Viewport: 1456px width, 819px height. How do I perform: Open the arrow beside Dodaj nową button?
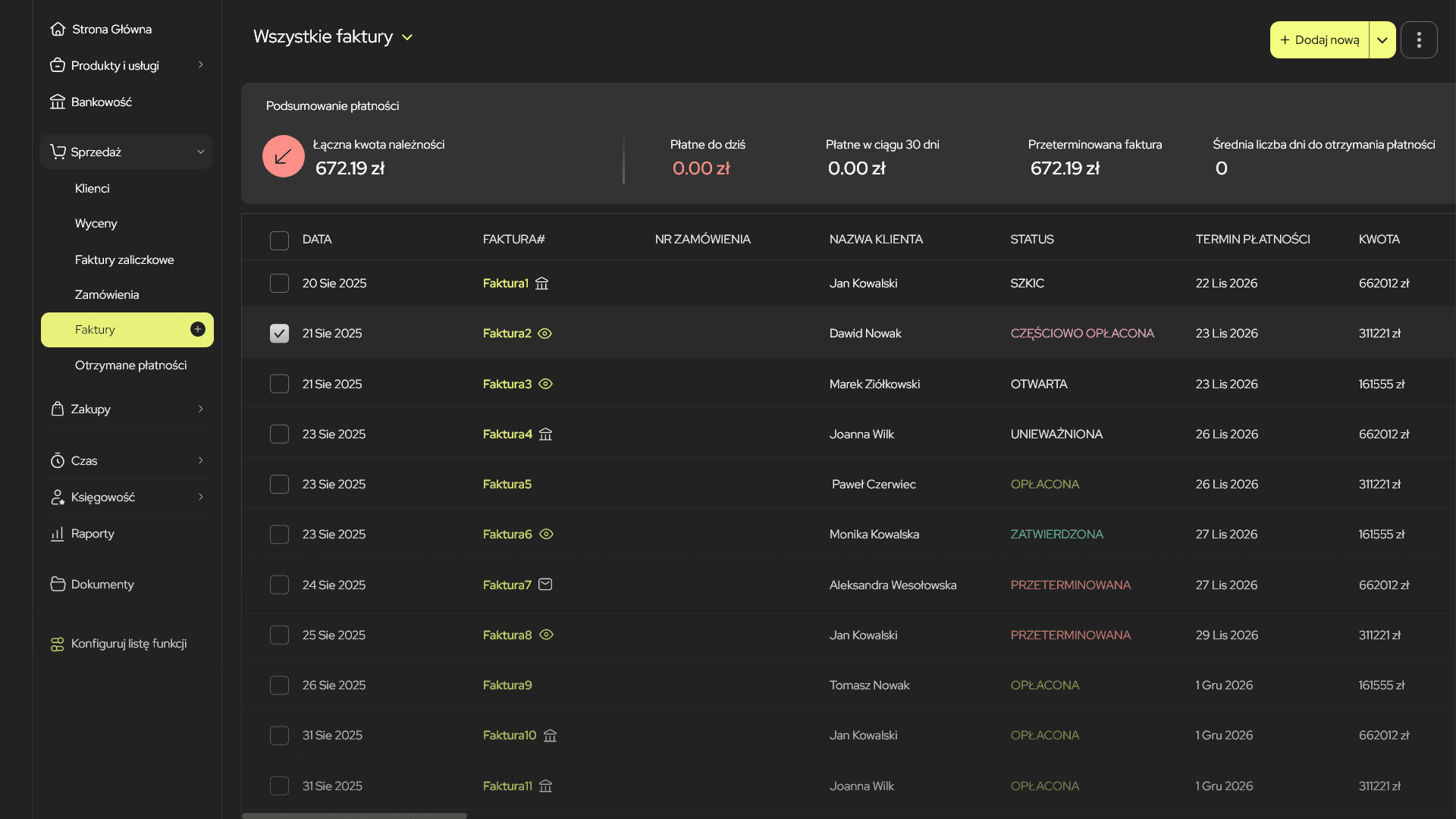tap(1382, 40)
